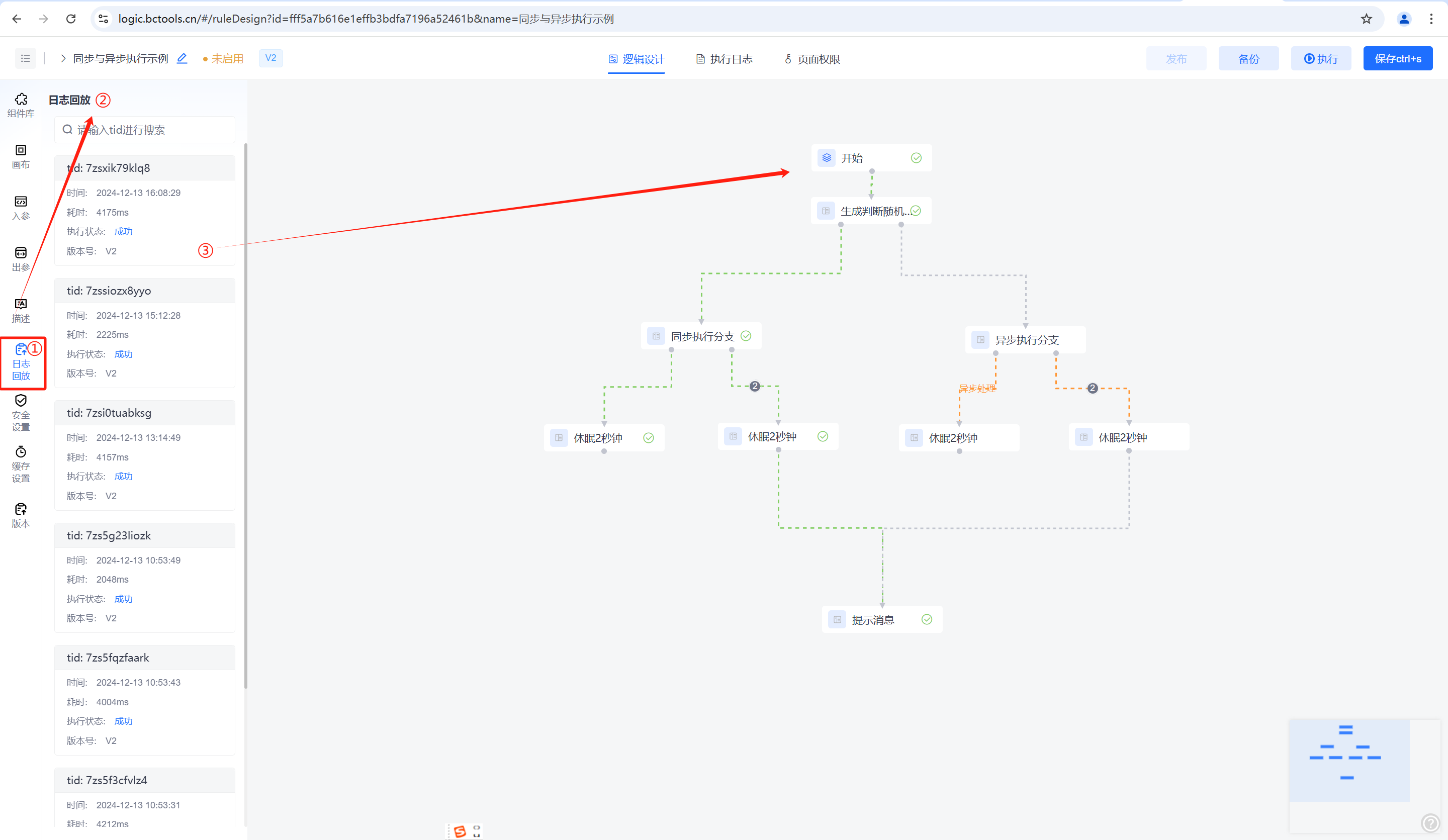Click the 执行 run button

tap(1321, 59)
